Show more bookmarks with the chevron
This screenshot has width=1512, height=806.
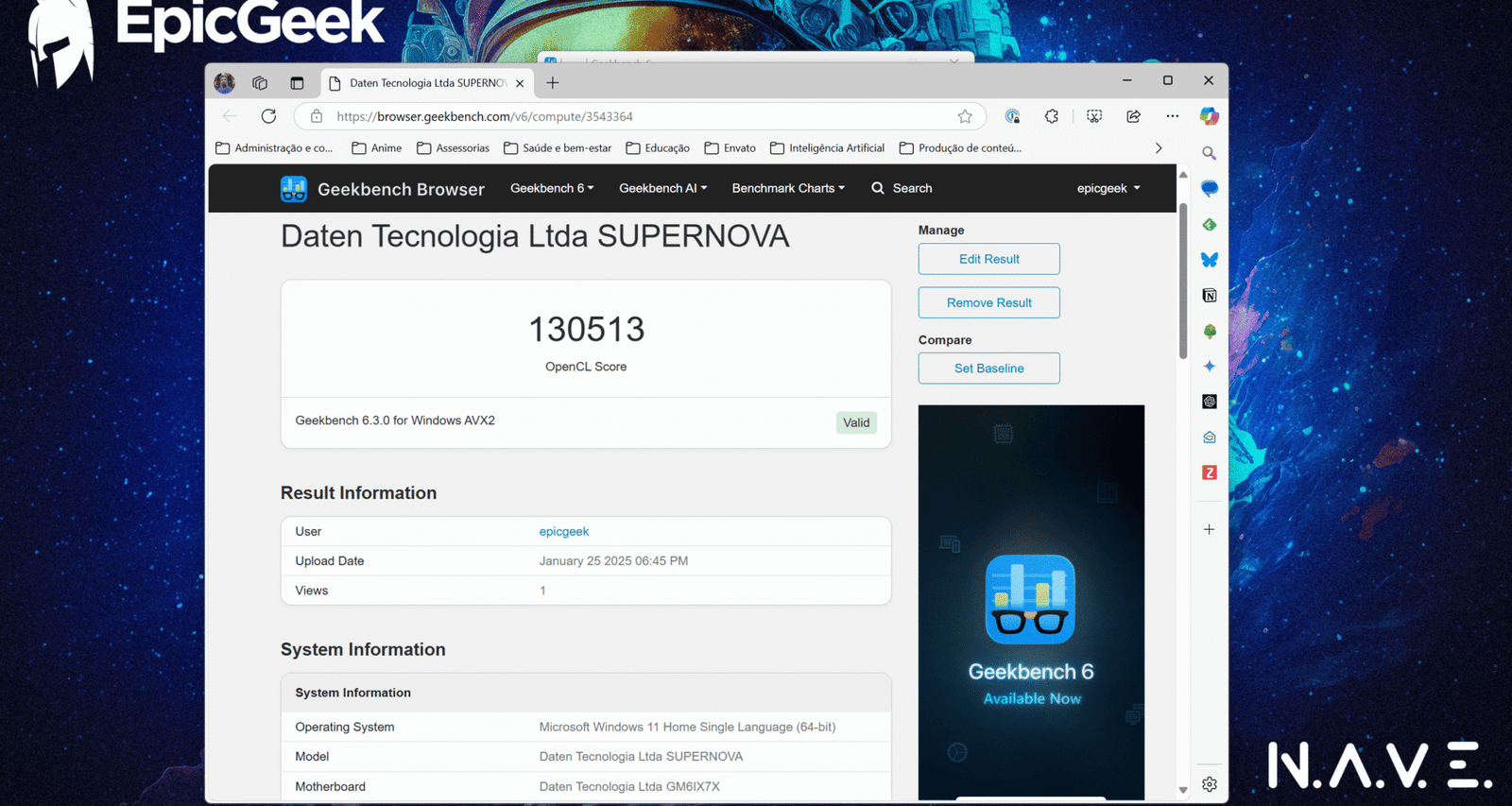tap(1159, 148)
